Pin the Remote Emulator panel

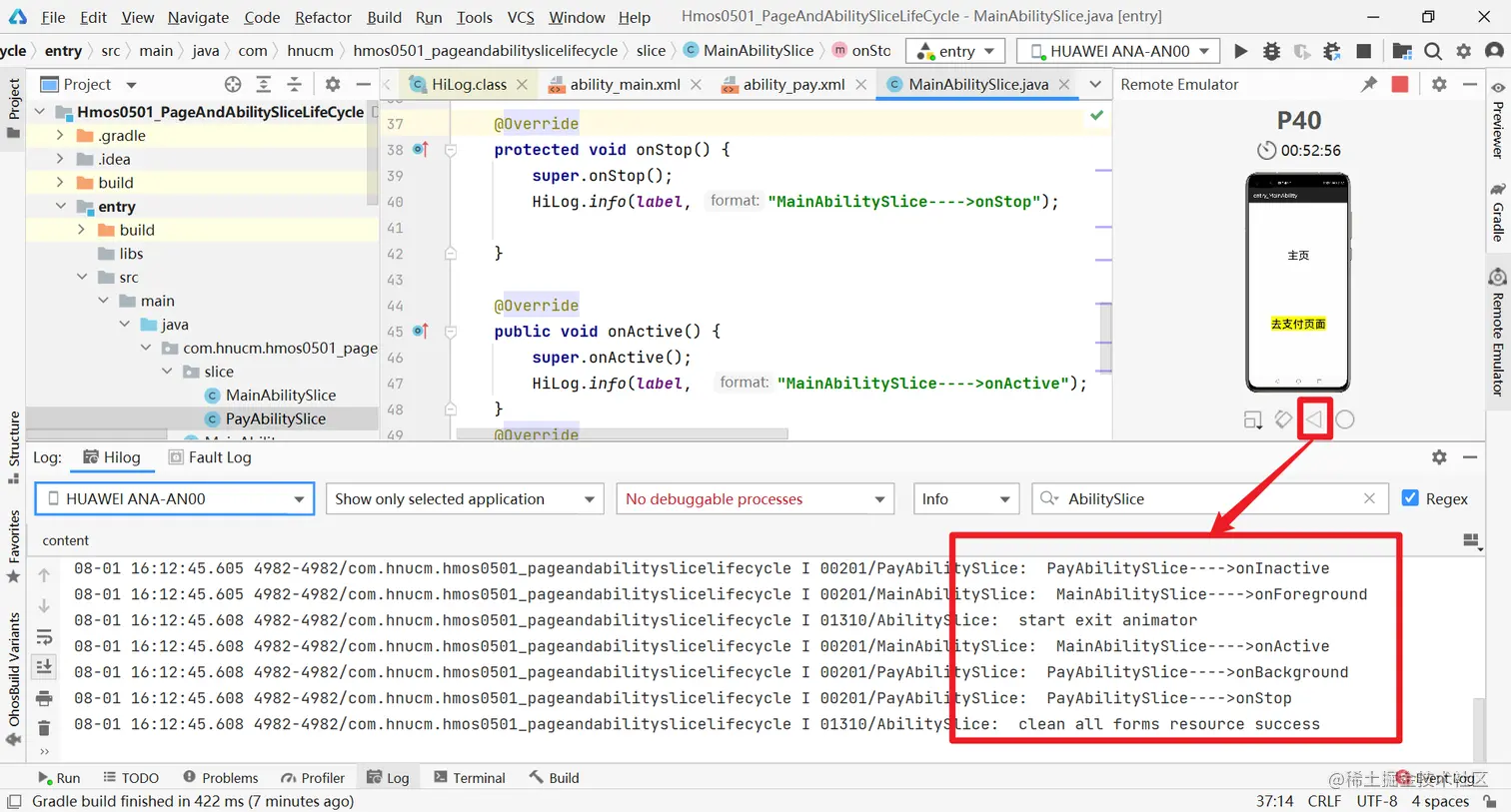[1369, 84]
